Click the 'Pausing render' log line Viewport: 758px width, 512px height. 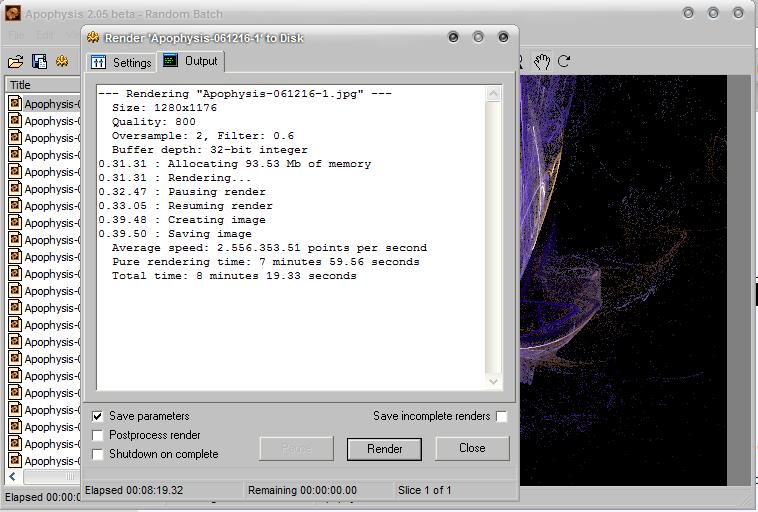[x=182, y=192]
